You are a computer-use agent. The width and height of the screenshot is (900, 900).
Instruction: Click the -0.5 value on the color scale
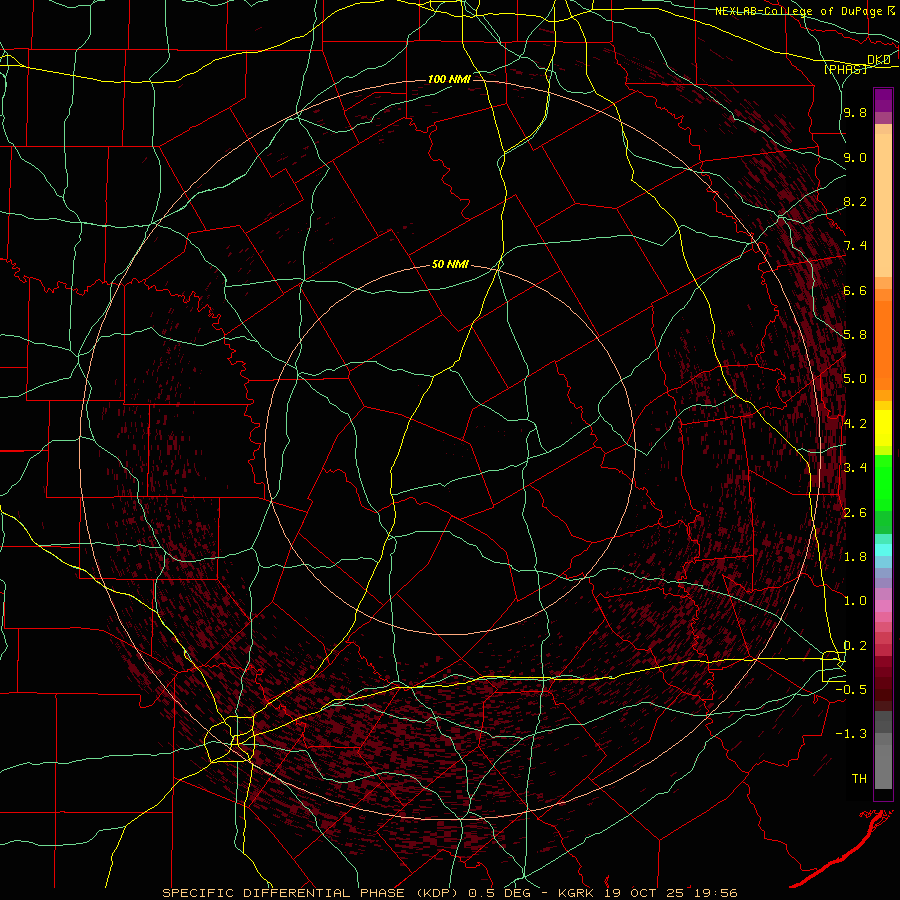851,690
